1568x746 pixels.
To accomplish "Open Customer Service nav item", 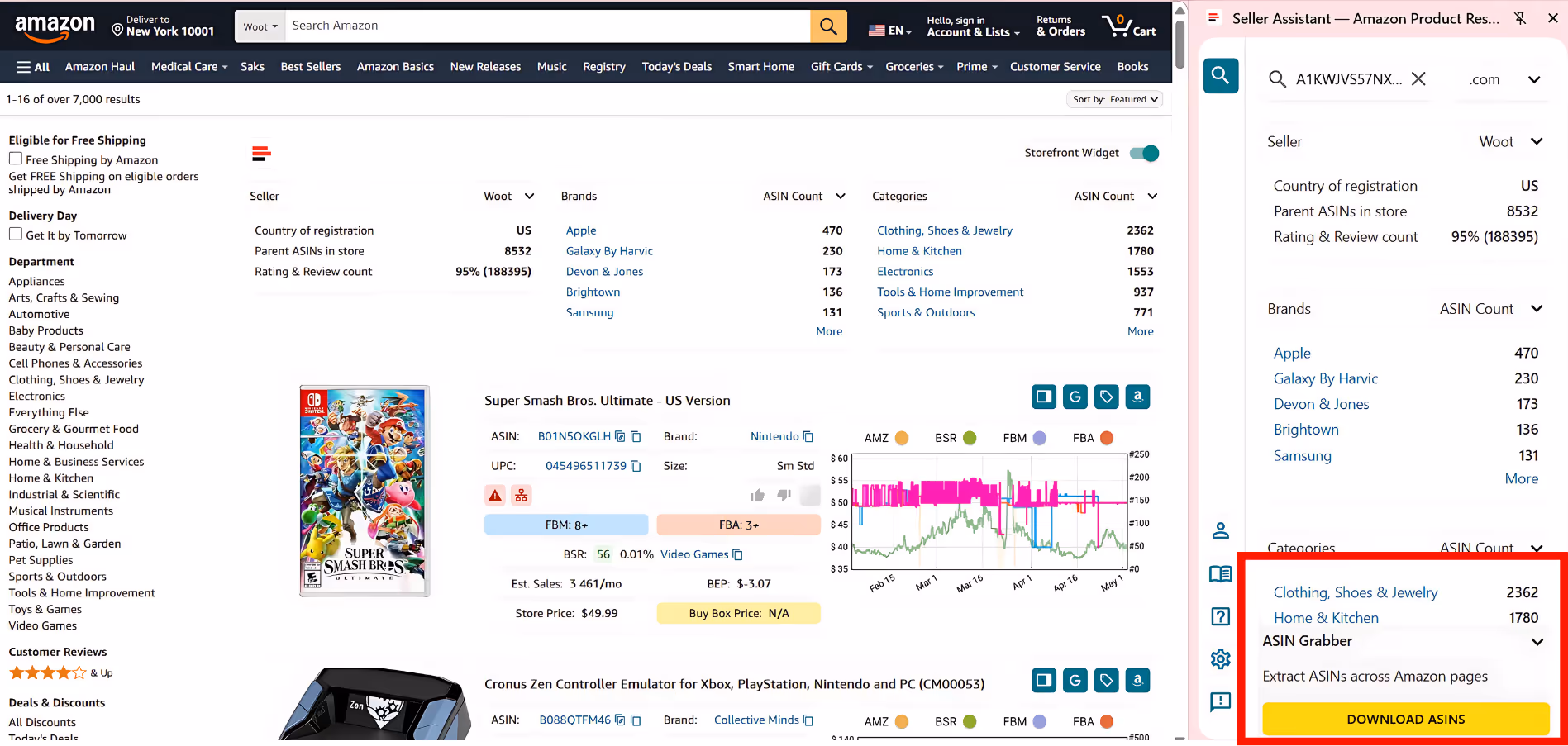I will pyautogui.click(x=1056, y=67).
